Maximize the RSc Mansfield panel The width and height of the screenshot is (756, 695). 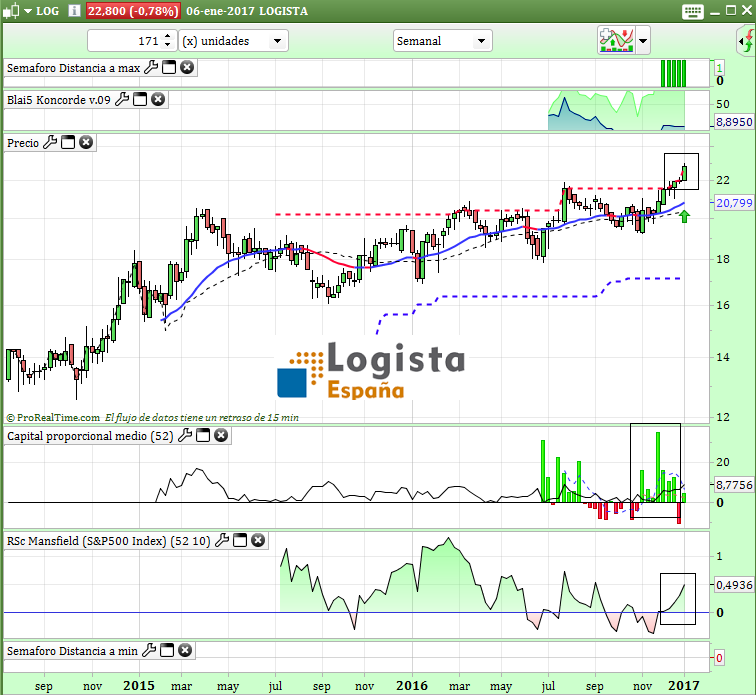[x=240, y=541]
